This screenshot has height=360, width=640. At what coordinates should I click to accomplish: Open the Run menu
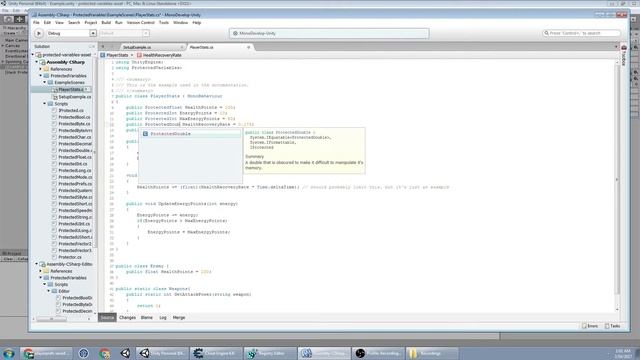[119, 22]
